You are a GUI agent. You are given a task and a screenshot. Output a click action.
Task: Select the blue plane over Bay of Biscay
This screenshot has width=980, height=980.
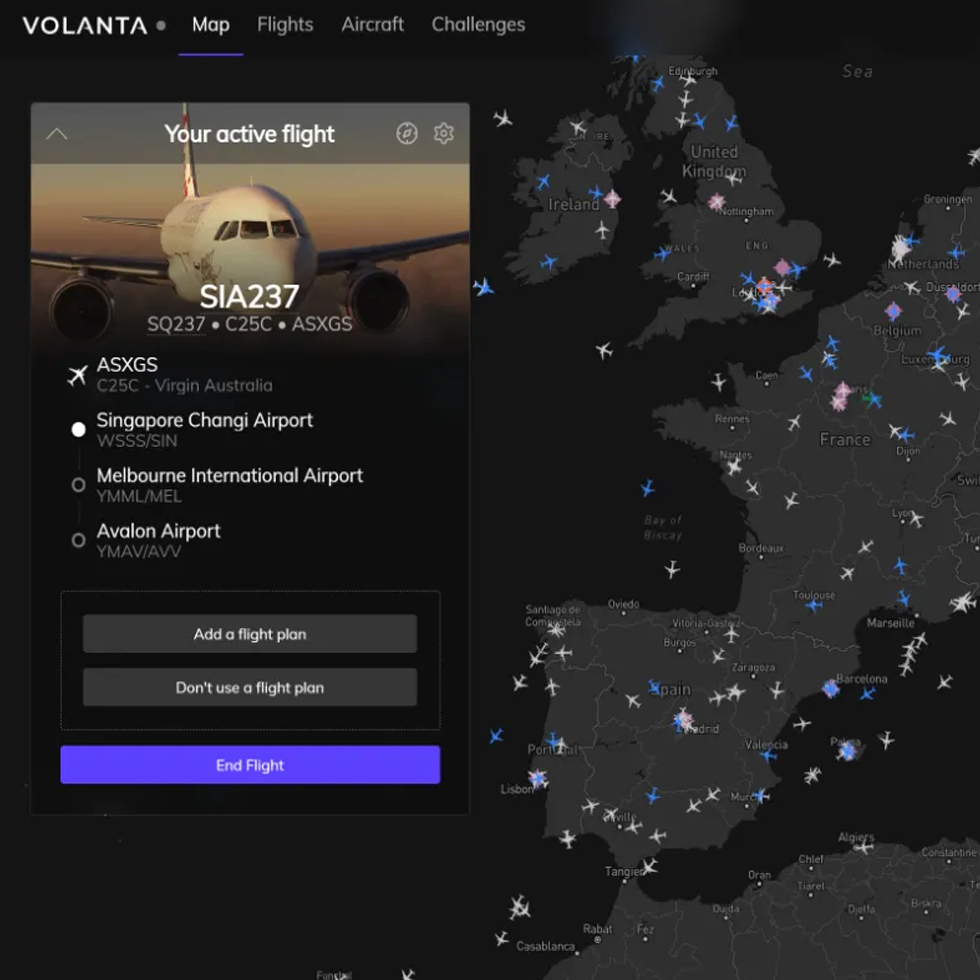648,488
